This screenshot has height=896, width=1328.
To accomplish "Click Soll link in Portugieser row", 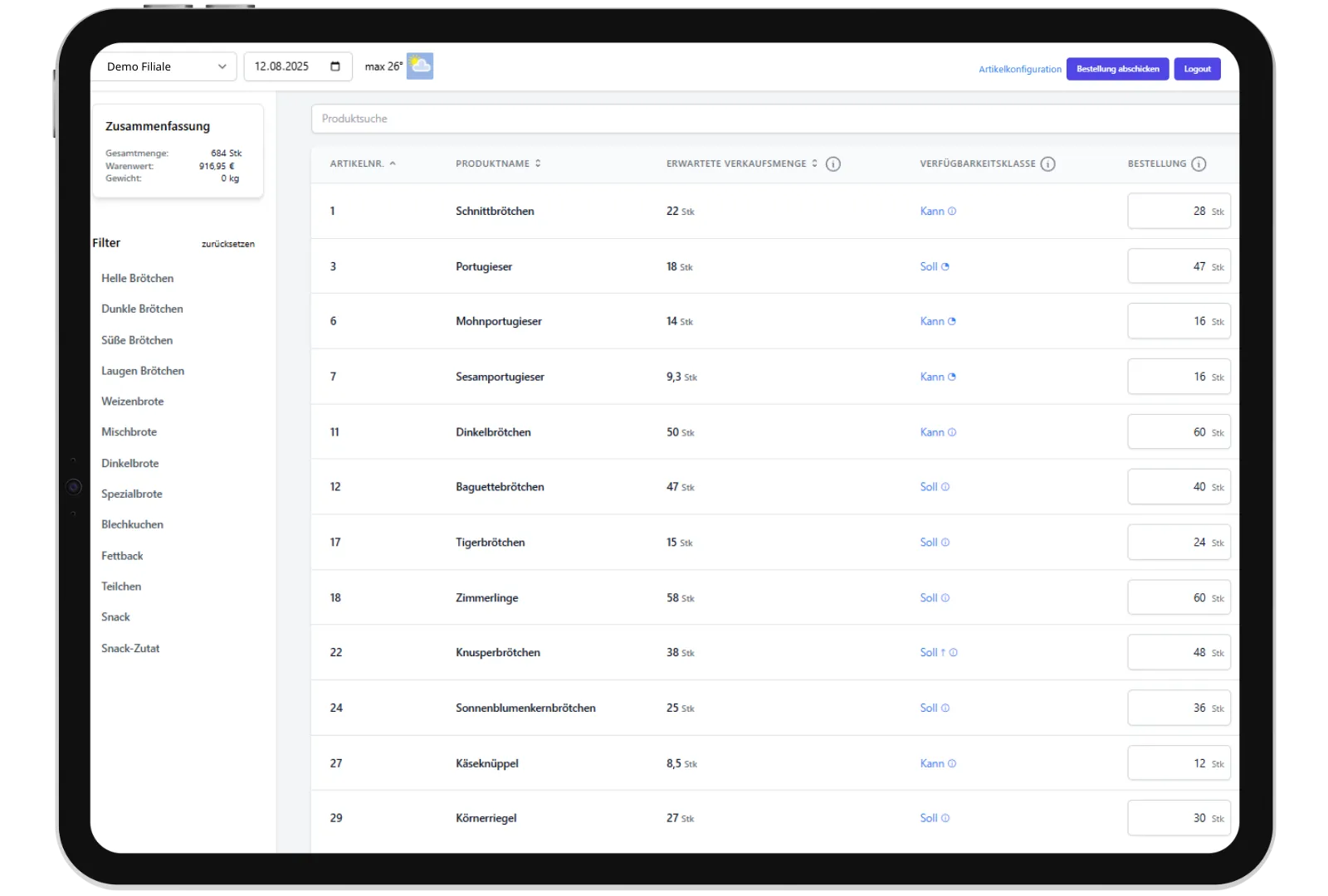I will (x=929, y=267).
